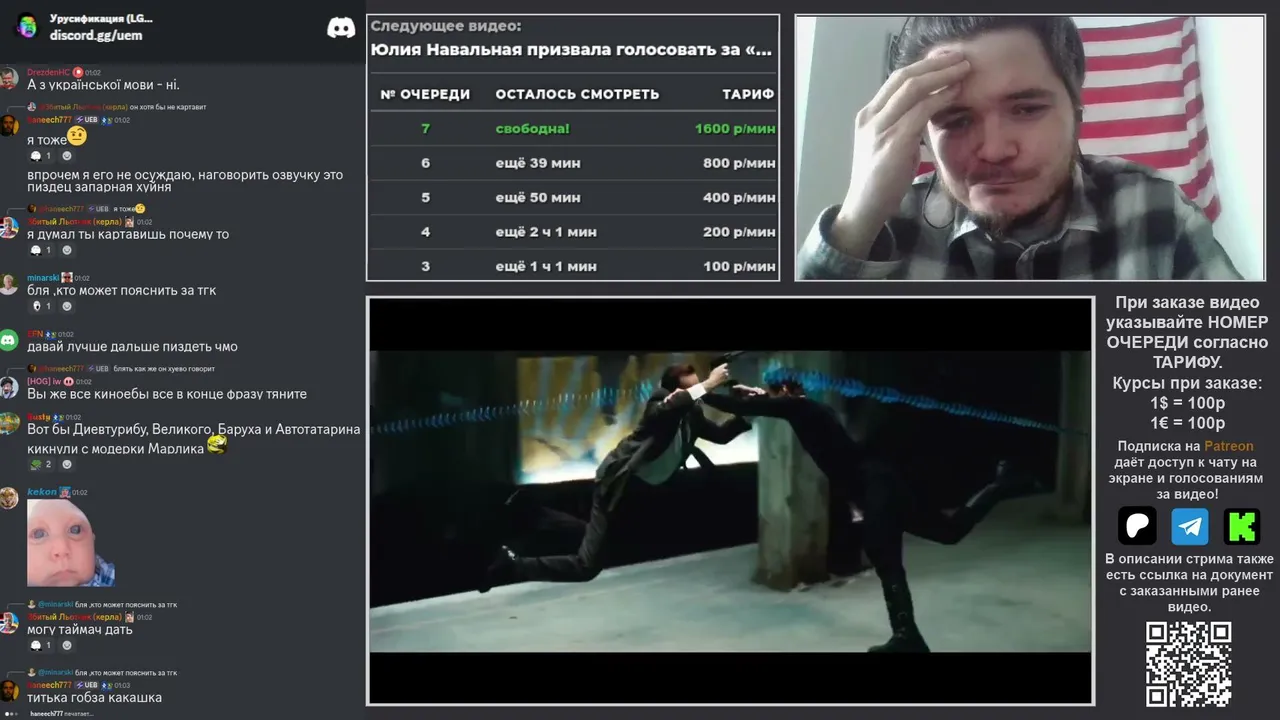Viewport: 1280px width, 720px height.
Task: Click the '400 р/мин' tariff value
Action: 739,197
